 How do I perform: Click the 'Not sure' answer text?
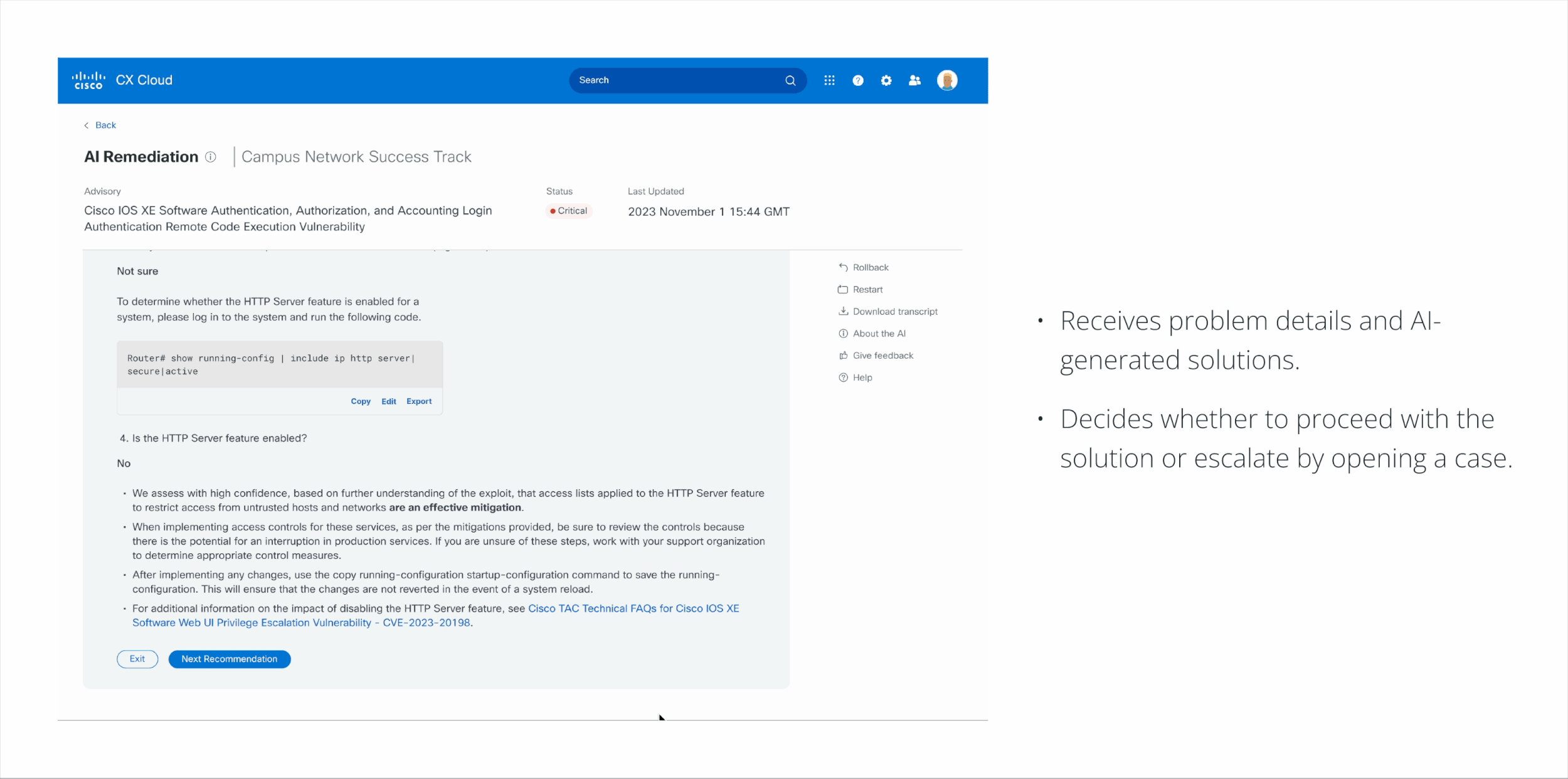tap(137, 271)
